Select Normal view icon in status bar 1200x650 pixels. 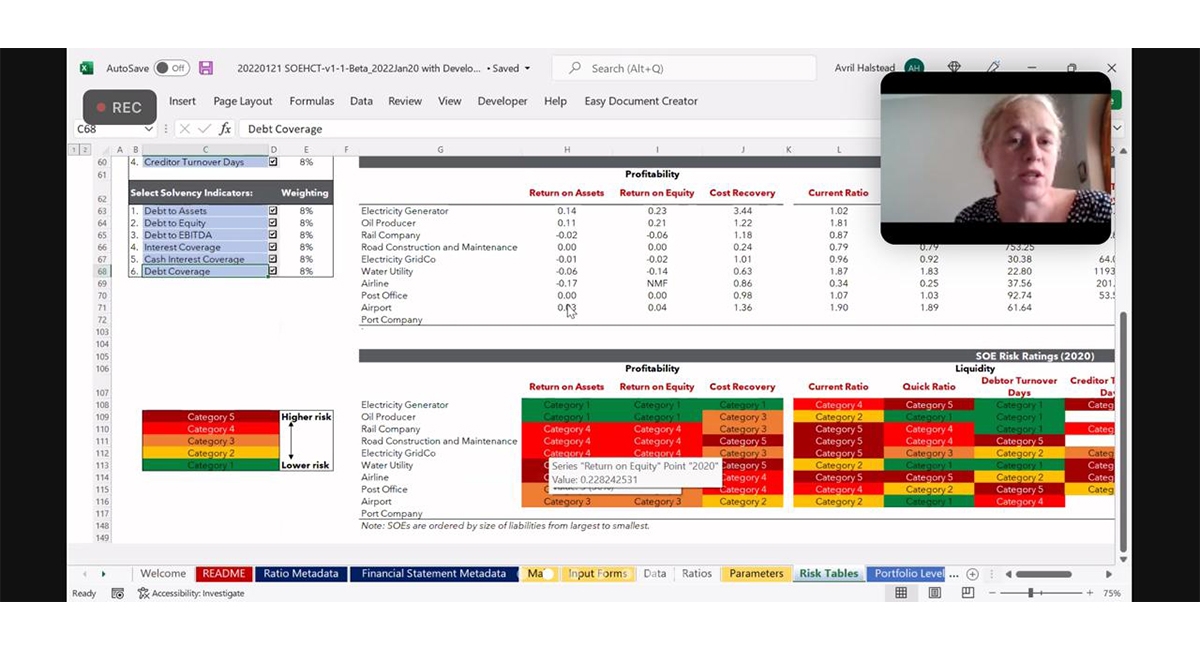[x=901, y=593]
